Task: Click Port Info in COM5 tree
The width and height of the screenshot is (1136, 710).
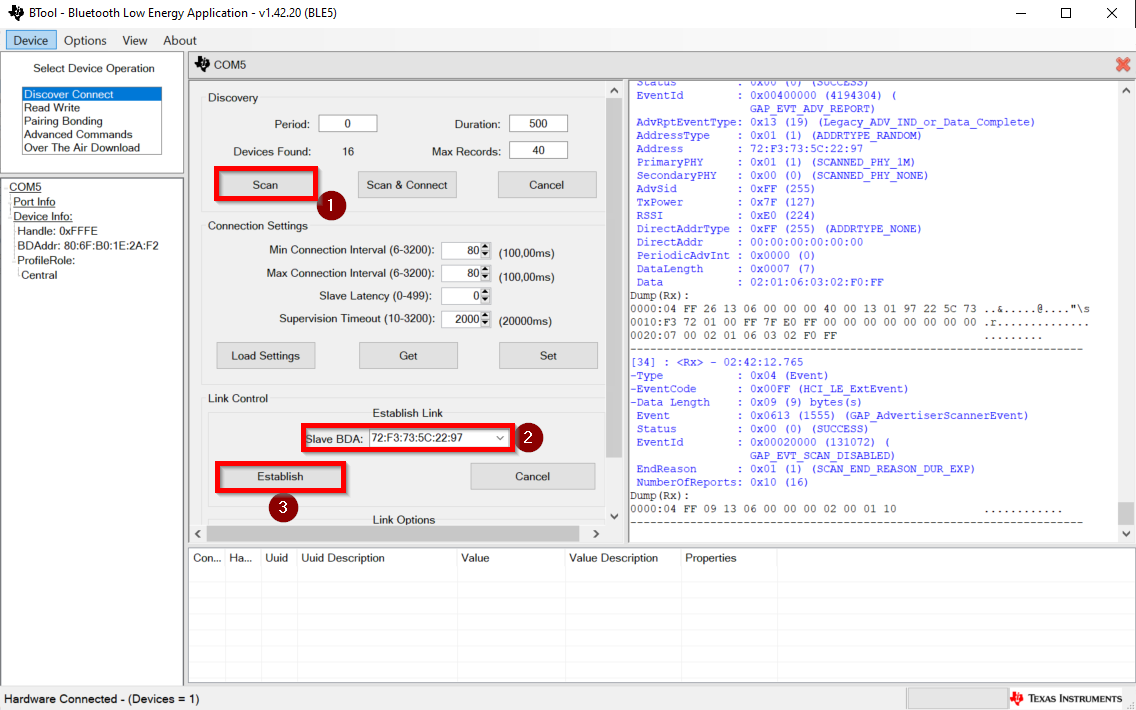Action: click(x=34, y=202)
